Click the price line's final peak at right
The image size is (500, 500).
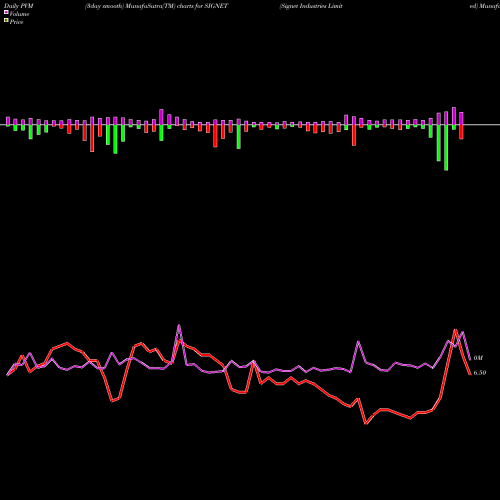click(455, 330)
